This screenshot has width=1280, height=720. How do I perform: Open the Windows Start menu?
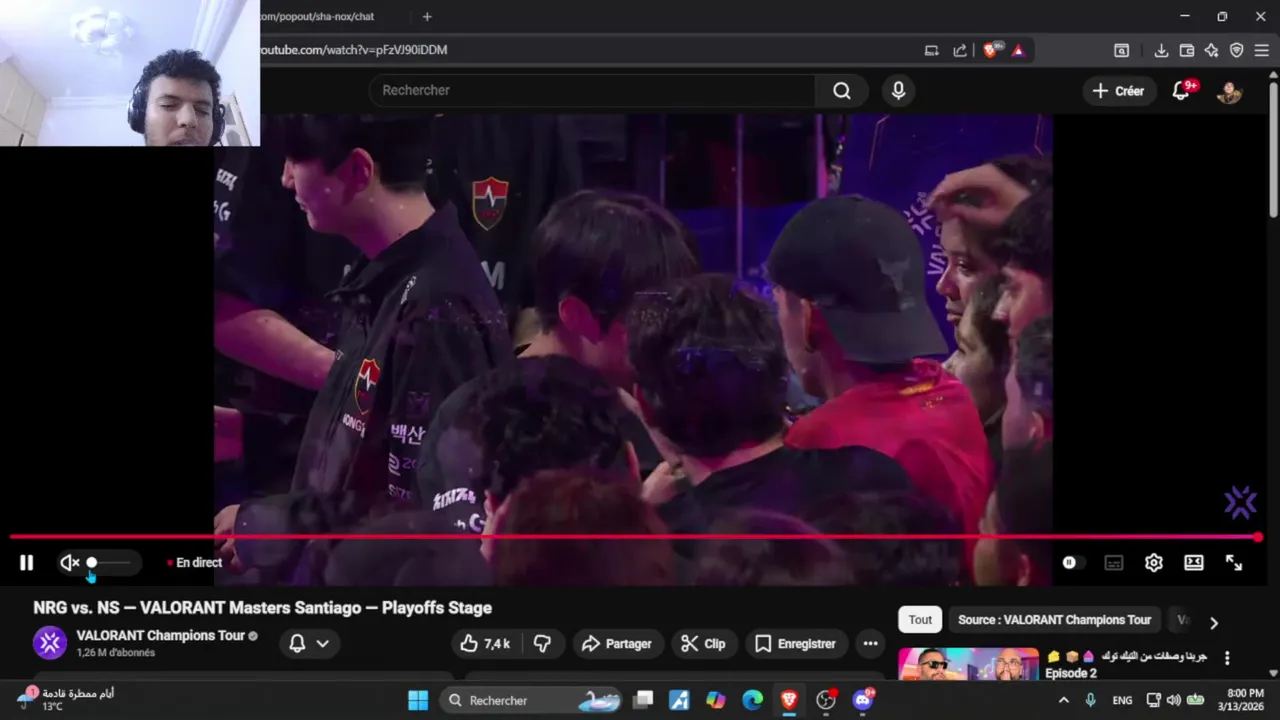pos(418,700)
